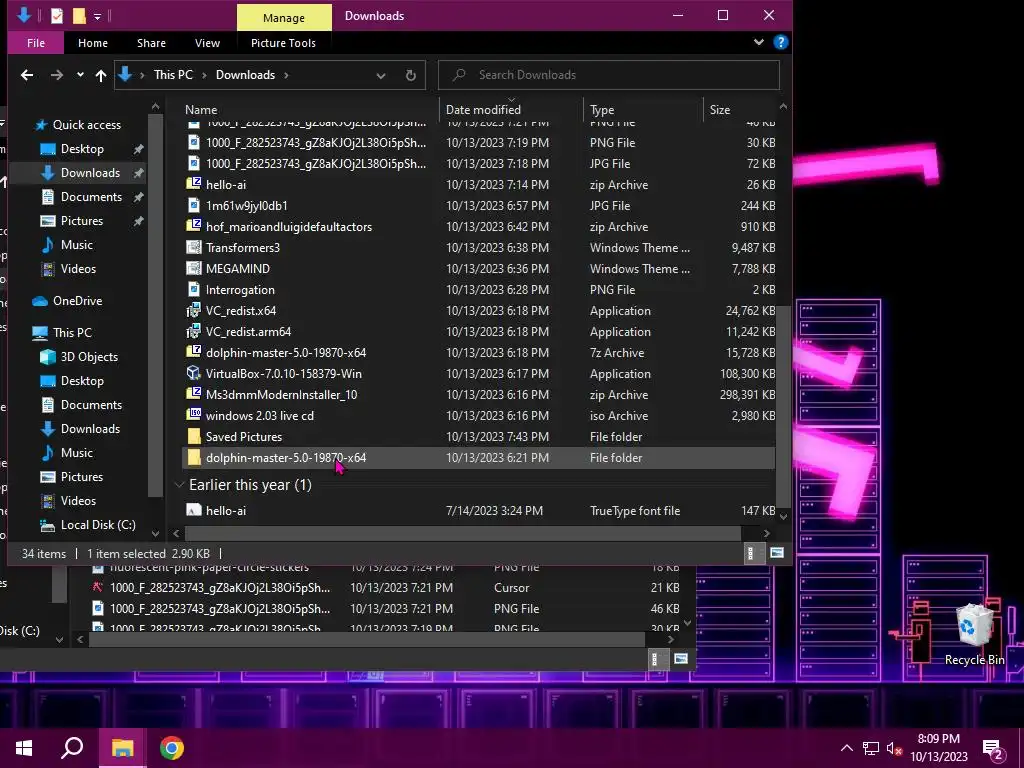This screenshot has height=768, width=1024.
Task: Select the Transformers3 theme file icon
Action: click(x=193, y=248)
